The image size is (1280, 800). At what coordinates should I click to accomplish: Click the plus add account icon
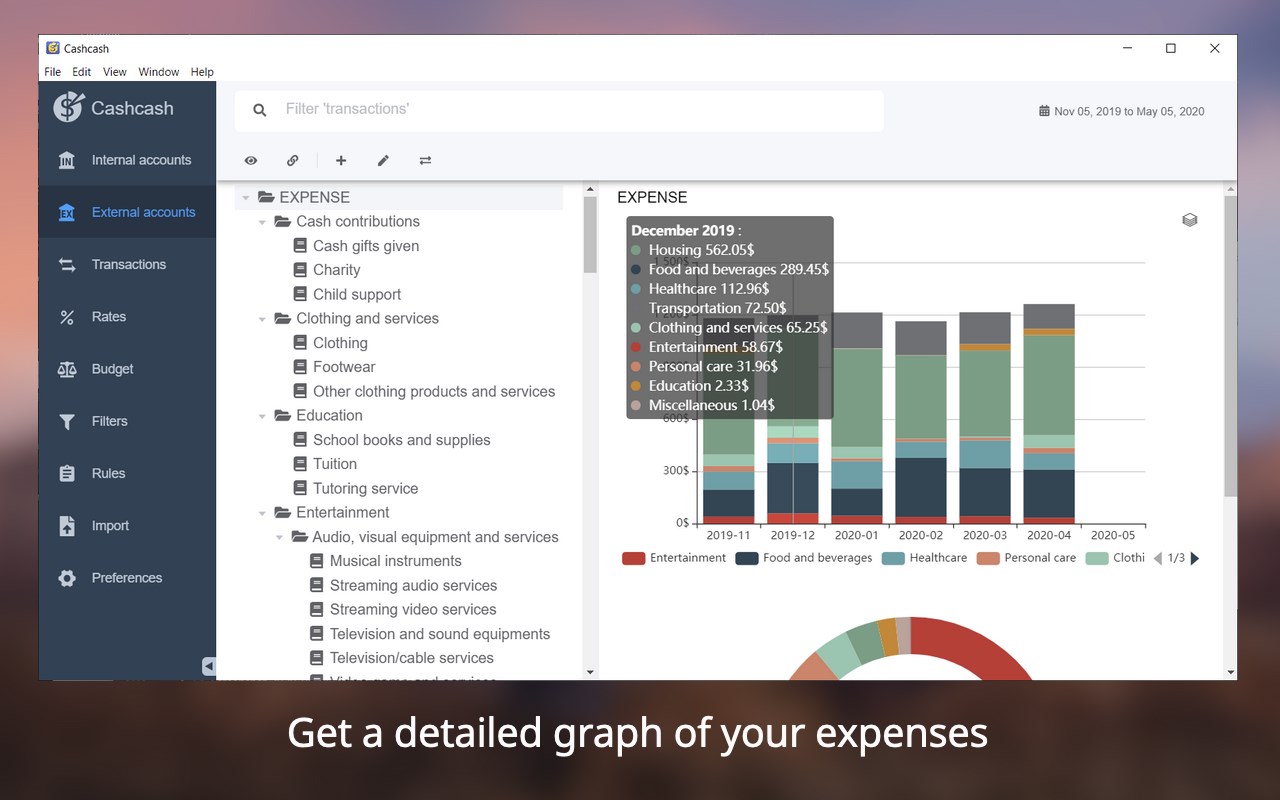pos(341,160)
